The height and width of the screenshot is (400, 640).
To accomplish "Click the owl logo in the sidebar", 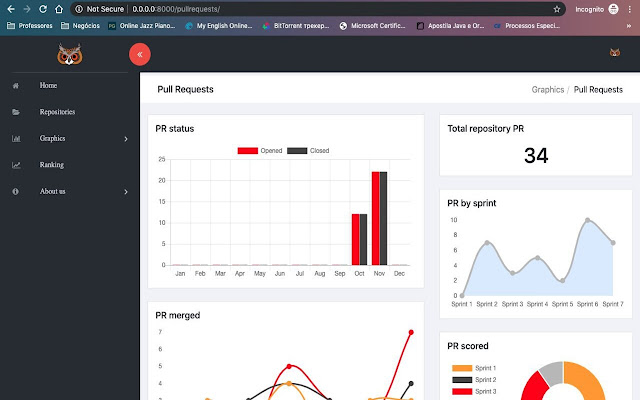I will [x=70, y=54].
